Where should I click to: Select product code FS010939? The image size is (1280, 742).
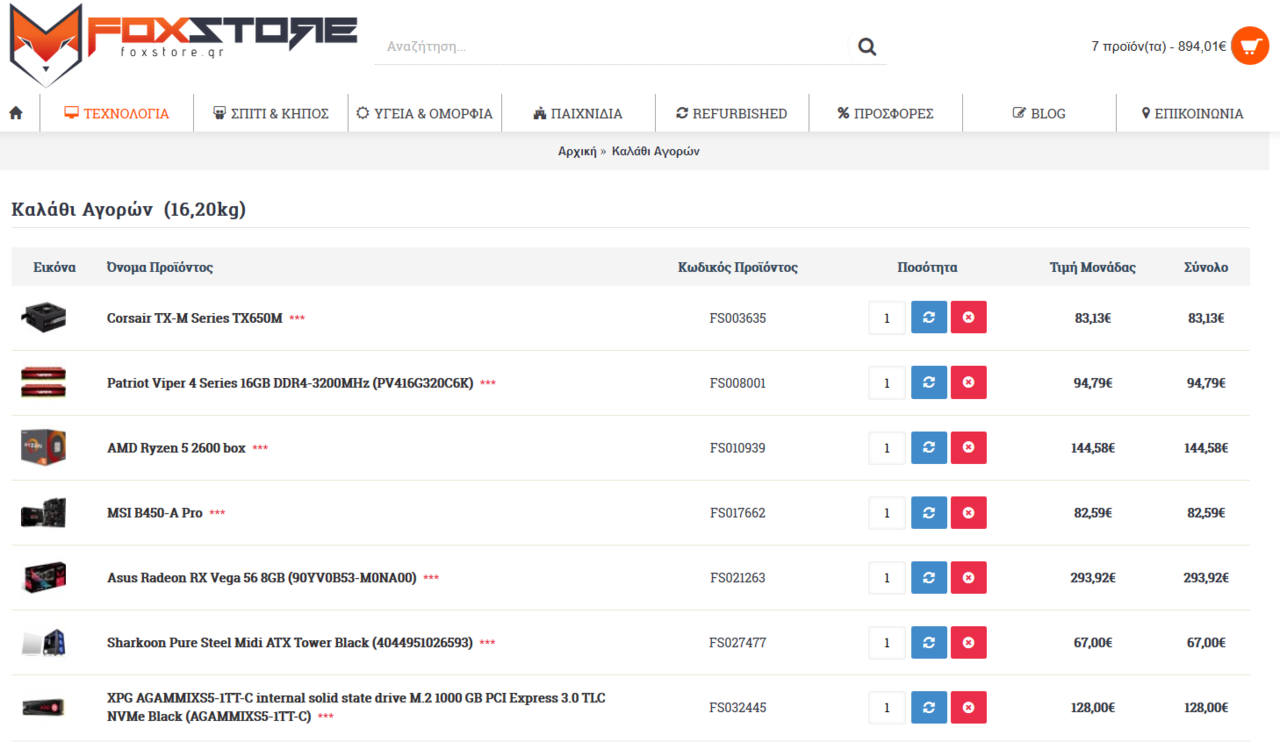[738, 448]
